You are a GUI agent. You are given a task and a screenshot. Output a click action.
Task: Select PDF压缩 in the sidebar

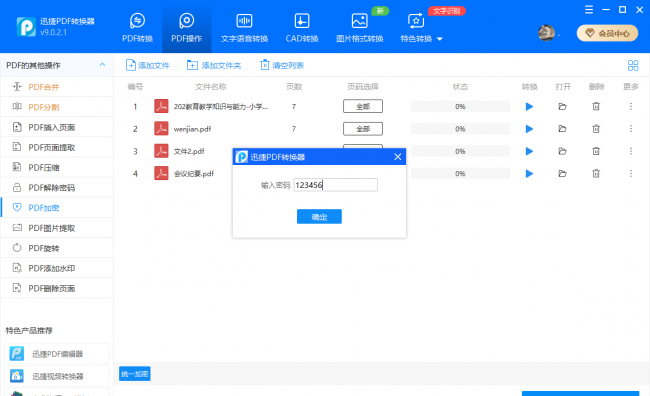click(x=57, y=167)
